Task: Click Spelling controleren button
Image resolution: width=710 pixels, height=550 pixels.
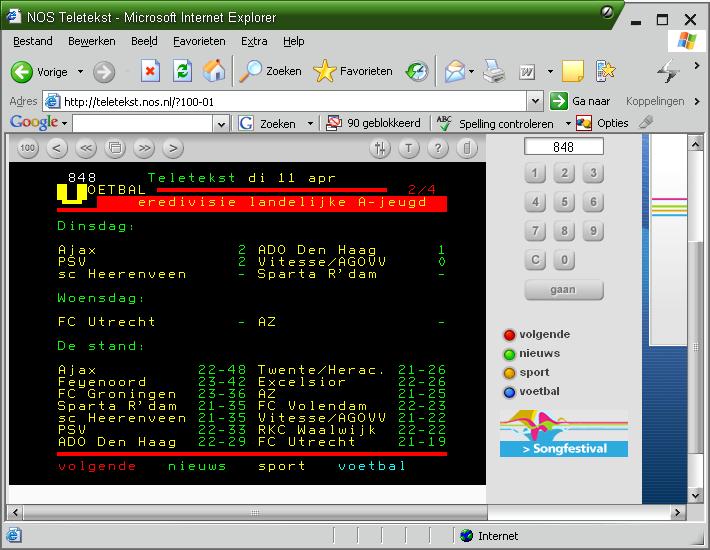Action: tap(495, 123)
